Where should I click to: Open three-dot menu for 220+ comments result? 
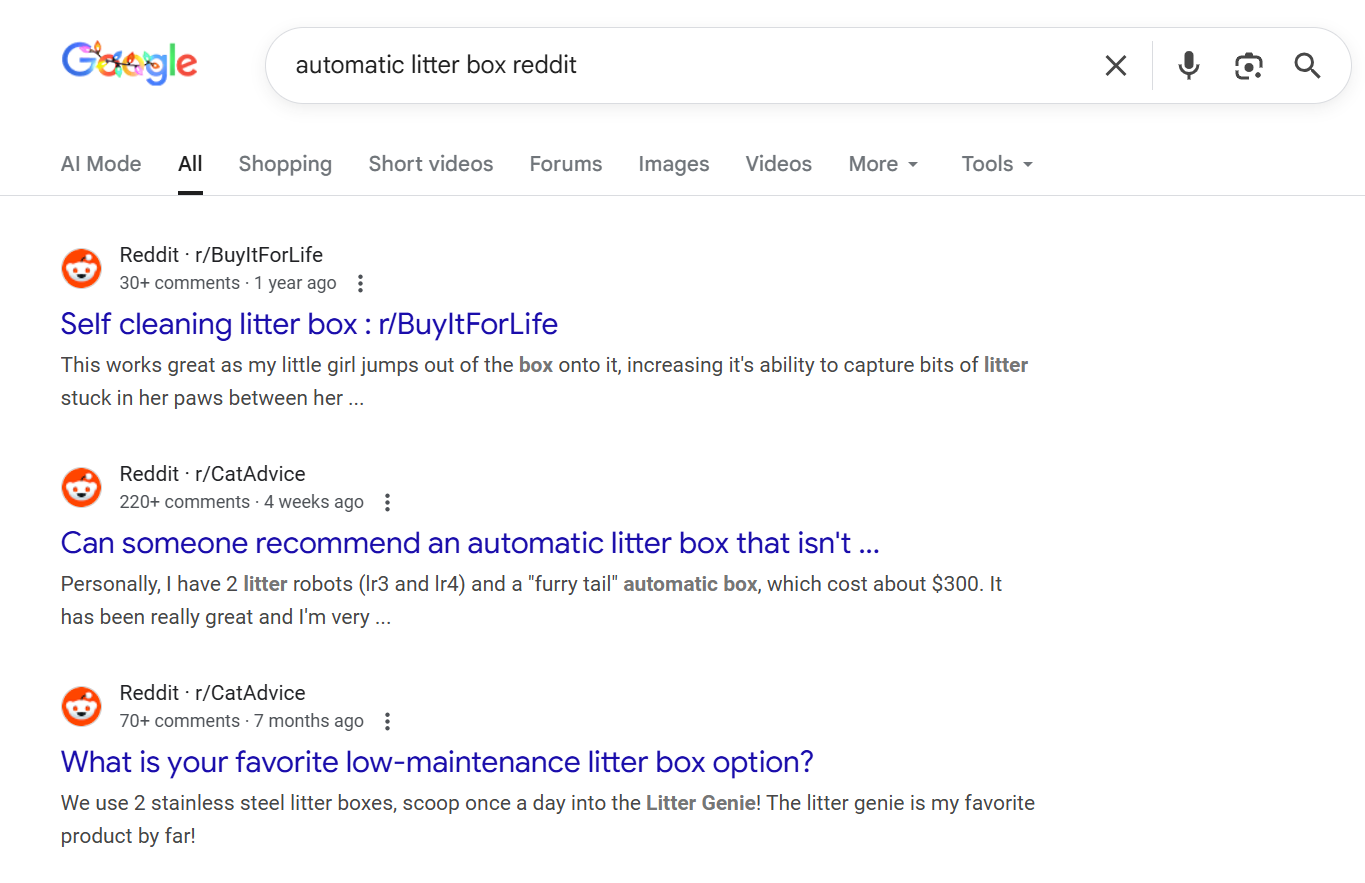[x=388, y=502]
